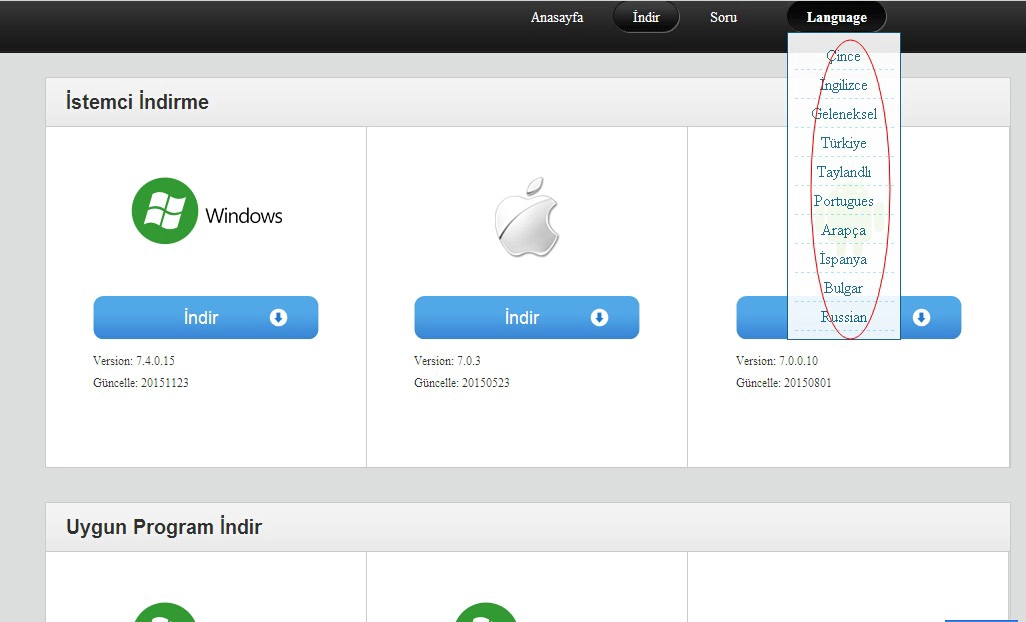Click the silver Apple logo icon
Screen dimensions: 1026x622
click(x=527, y=216)
